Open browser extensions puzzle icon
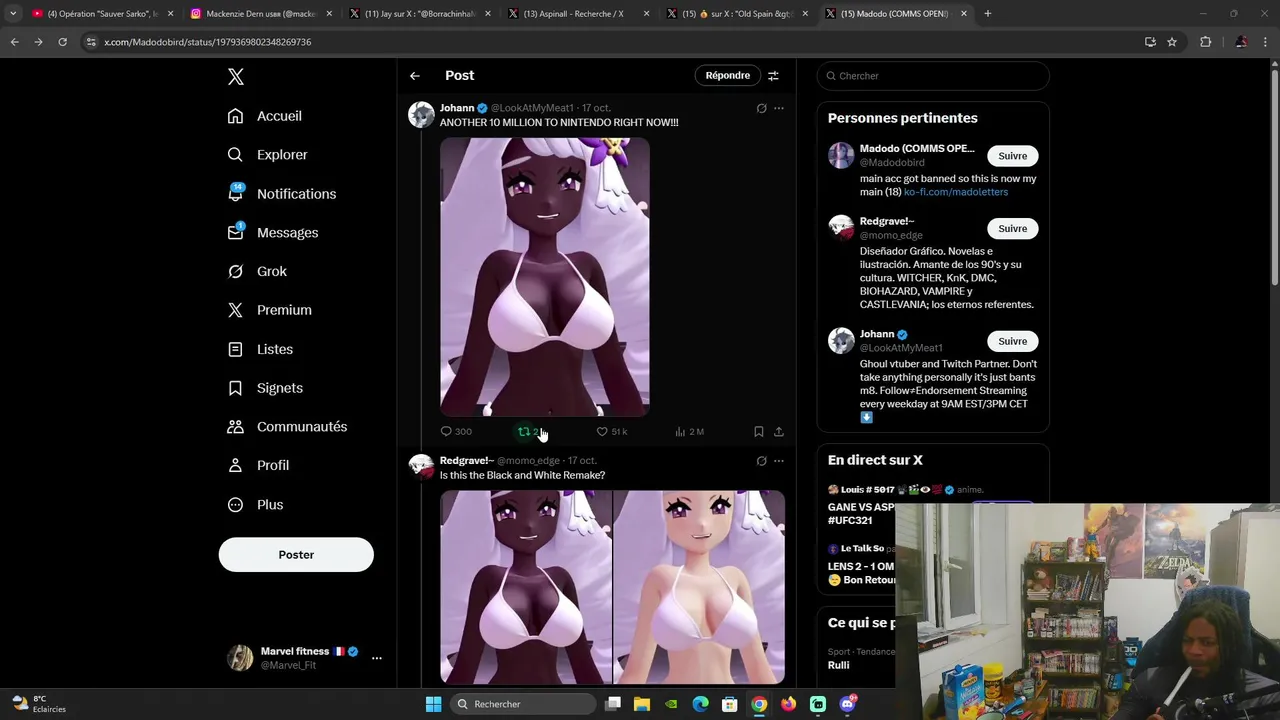 (x=1205, y=42)
